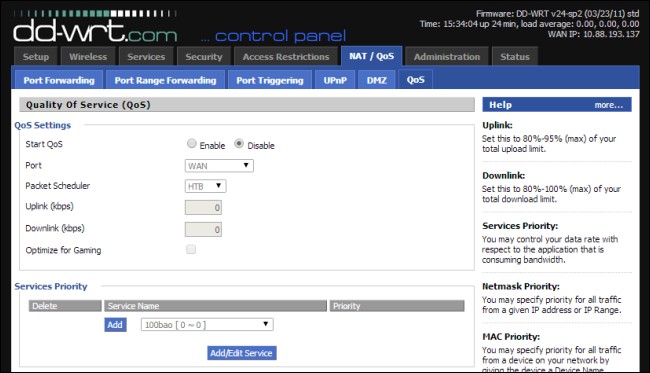Select the NAT / QoS tab

click(371, 56)
